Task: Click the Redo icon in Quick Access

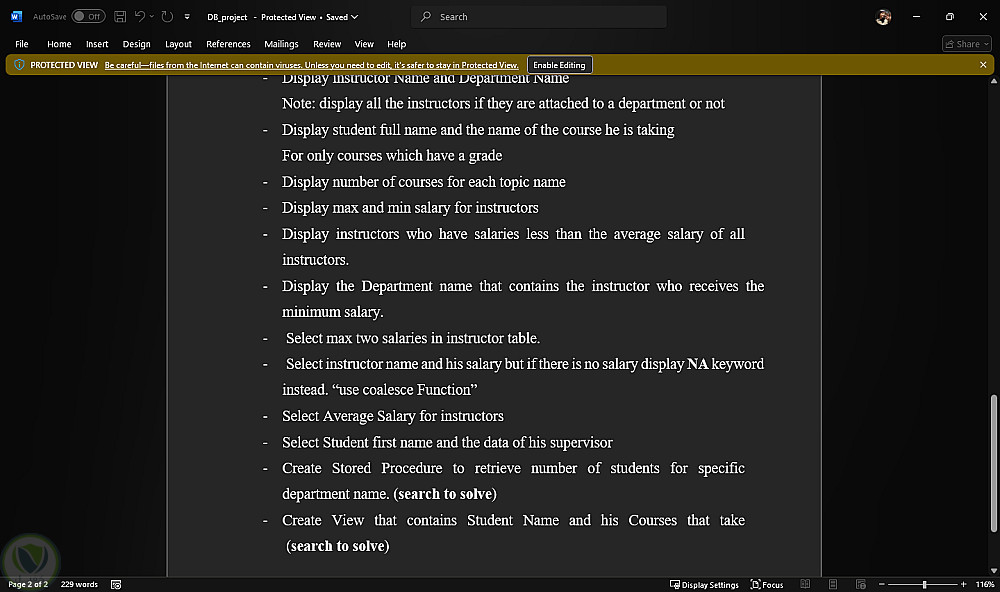Action: (167, 17)
